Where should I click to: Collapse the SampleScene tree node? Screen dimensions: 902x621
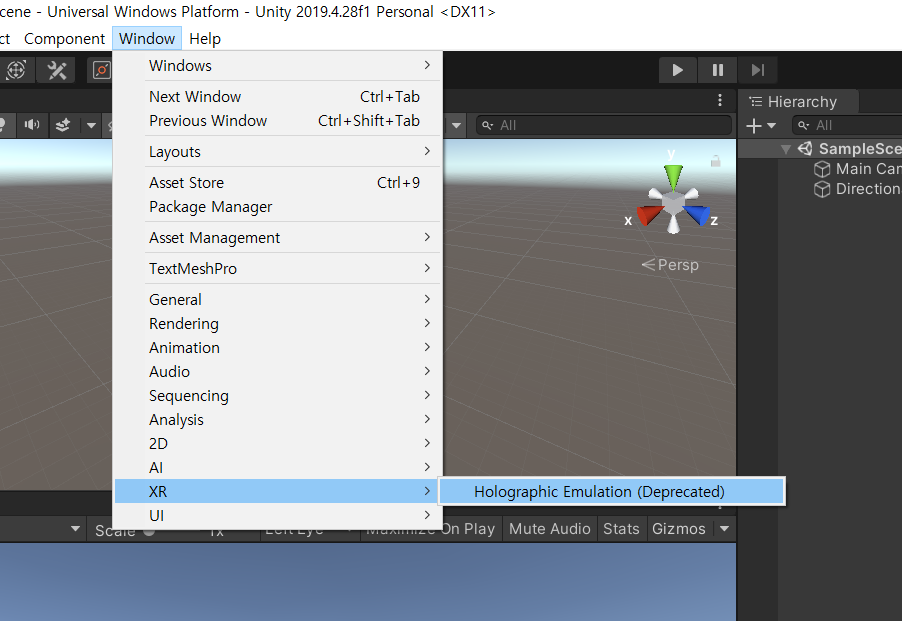tap(786, 150)
